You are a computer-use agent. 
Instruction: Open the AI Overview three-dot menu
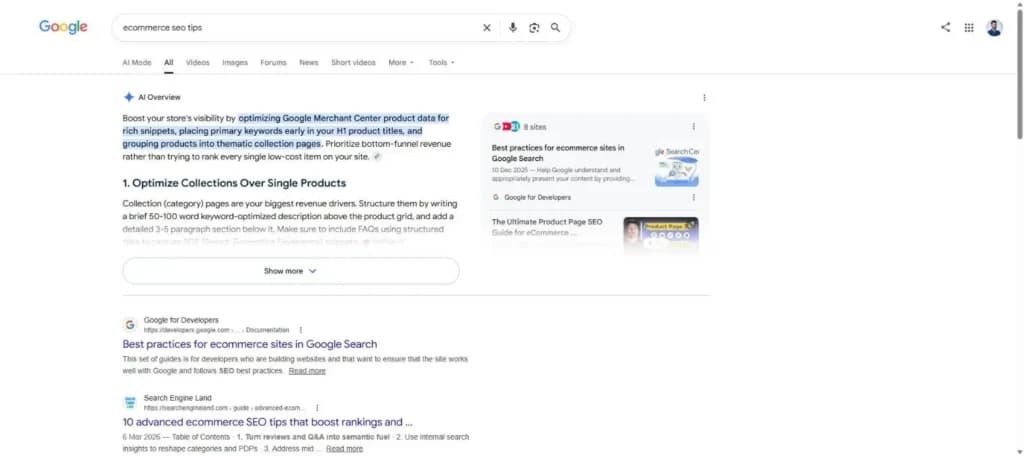pos(704,97)
